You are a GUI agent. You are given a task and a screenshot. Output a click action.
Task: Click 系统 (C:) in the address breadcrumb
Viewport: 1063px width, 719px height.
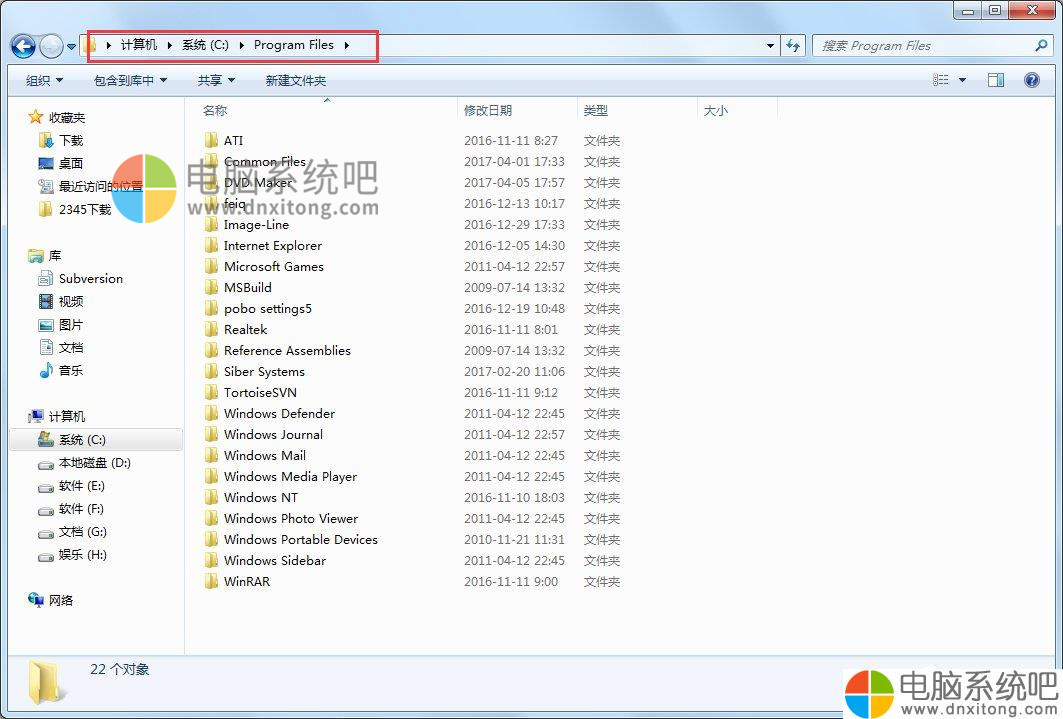click(x=205, y=45)
